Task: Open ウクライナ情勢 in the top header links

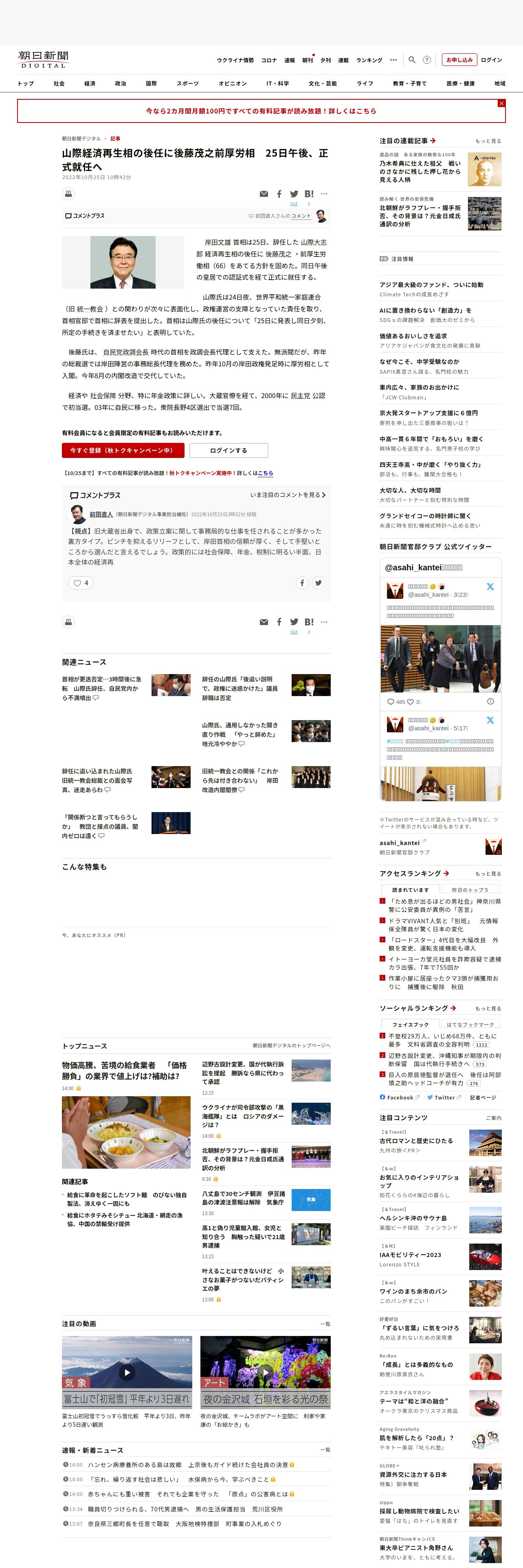Action: [x=235, y=60]
